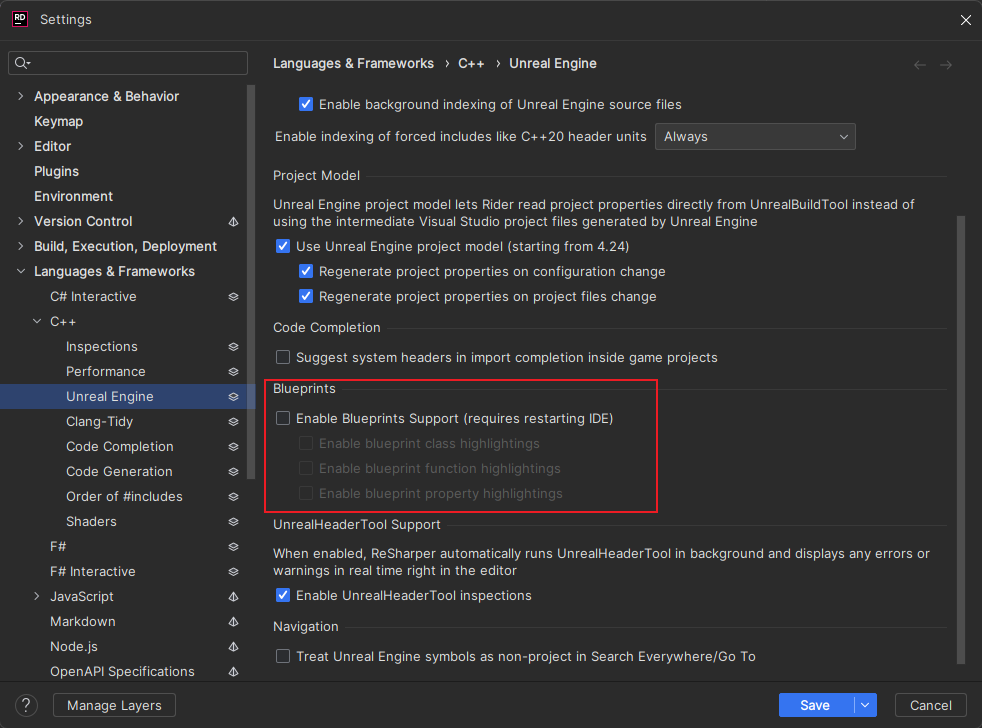Screen dimensions: 982x728
Task: Click the layer icon beside Version Control
Action: pos(234,222)
